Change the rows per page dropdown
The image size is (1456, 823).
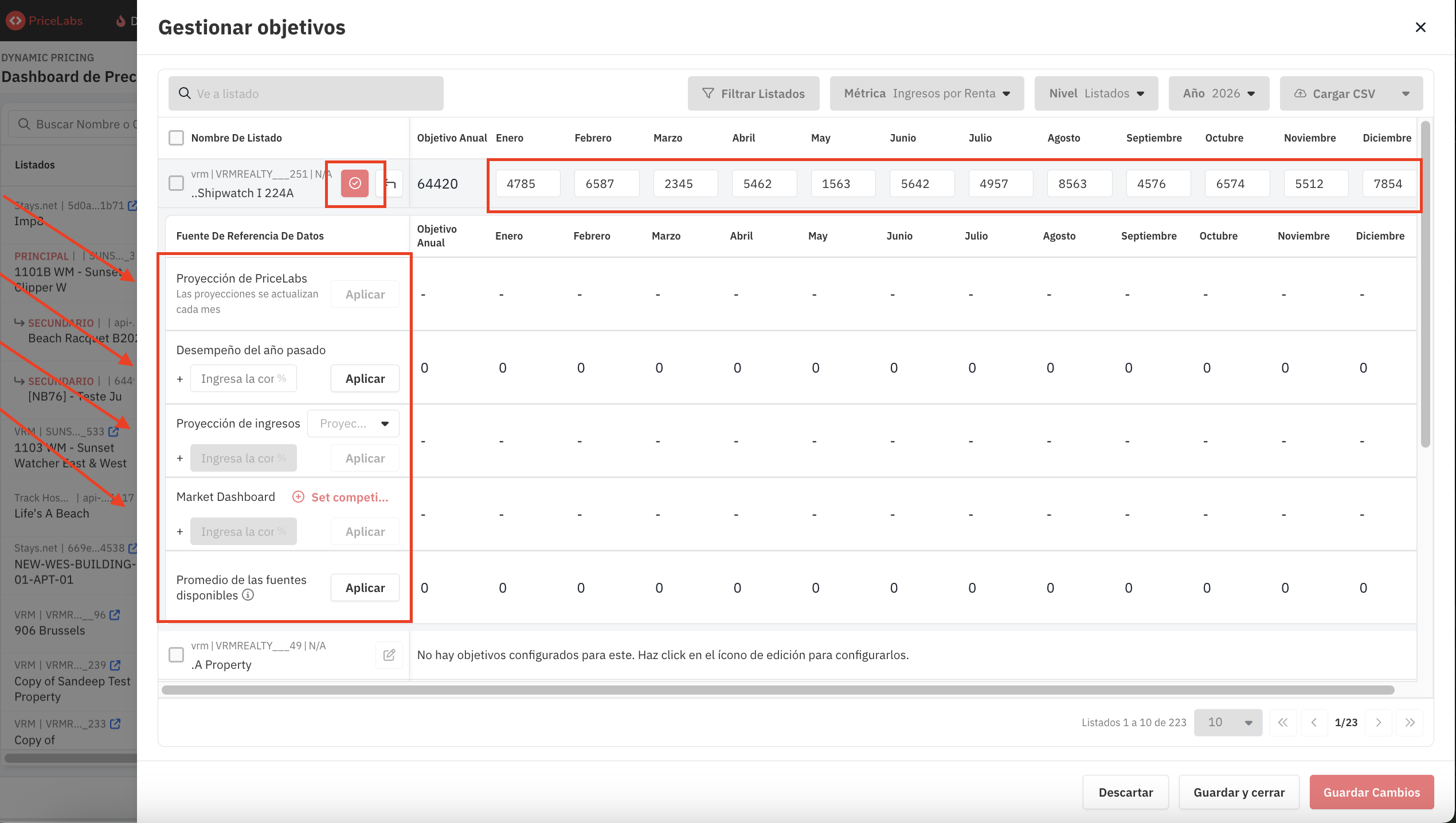tap(1228, 722)
